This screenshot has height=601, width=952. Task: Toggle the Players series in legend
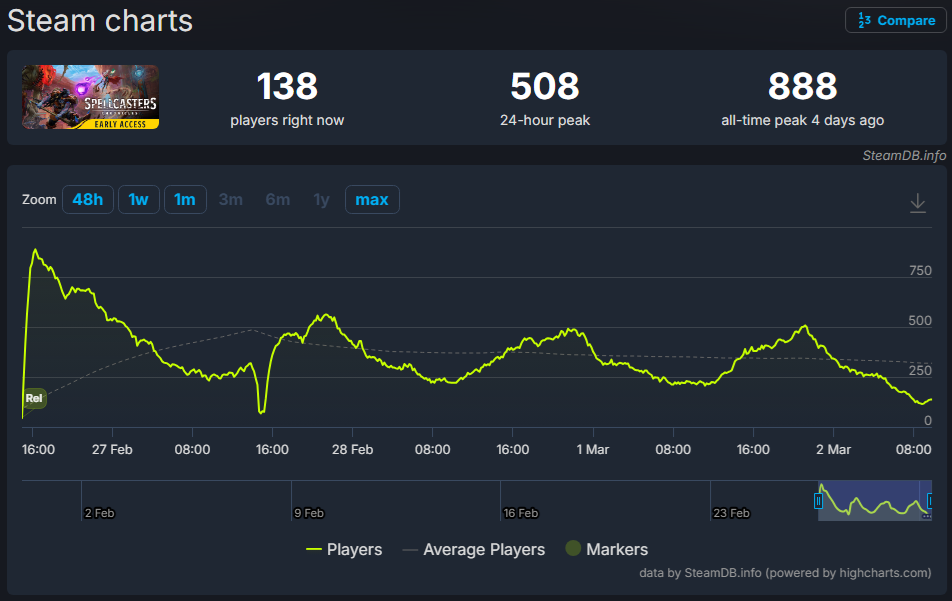tap(344, 549)
